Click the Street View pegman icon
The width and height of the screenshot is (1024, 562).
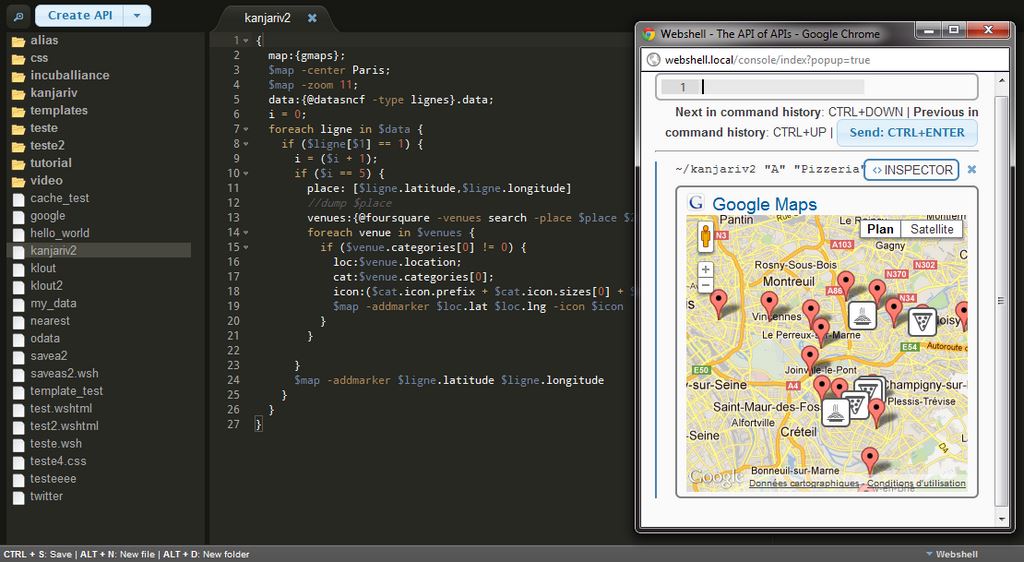[x=705, y=236]
